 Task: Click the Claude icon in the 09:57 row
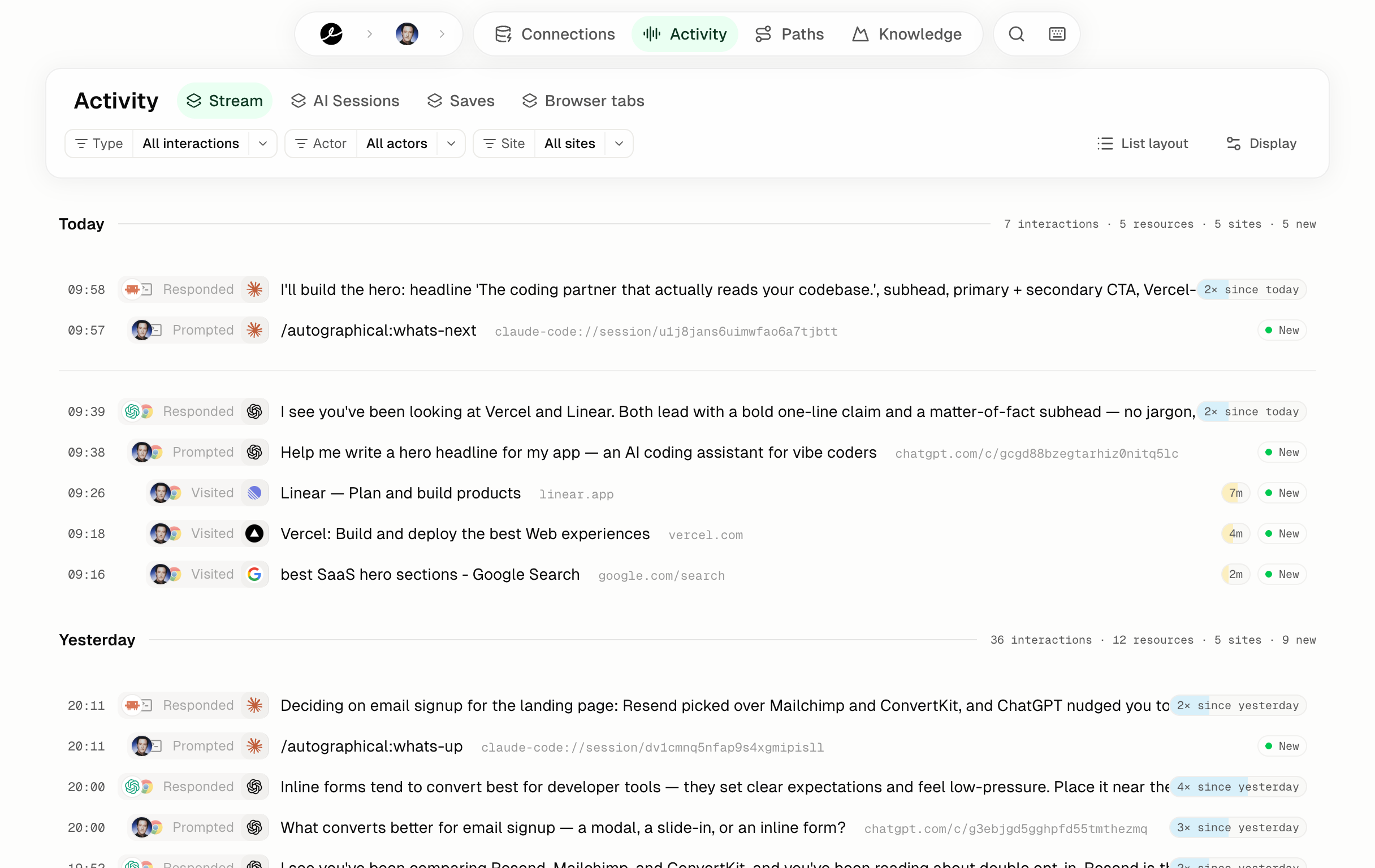click(254, 331)
